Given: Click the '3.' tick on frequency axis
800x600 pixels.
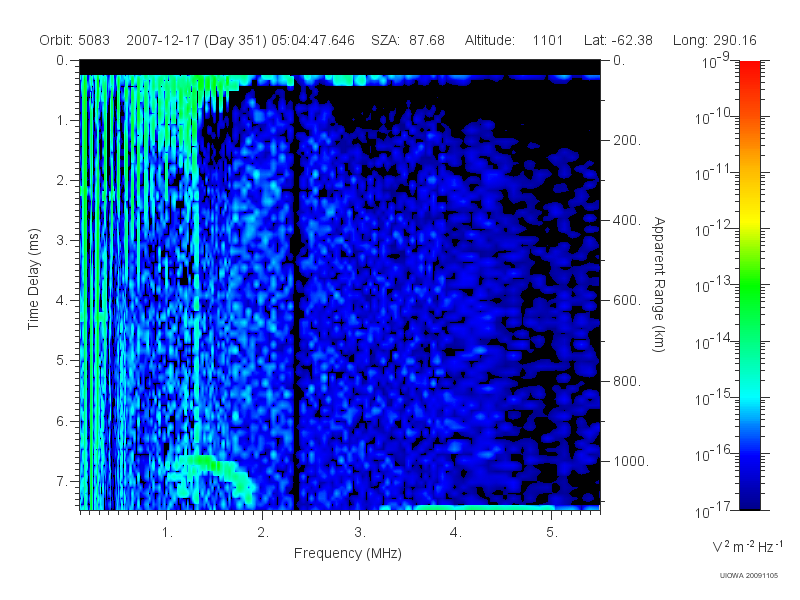Looking at the screenshot, I should (360, 533).
